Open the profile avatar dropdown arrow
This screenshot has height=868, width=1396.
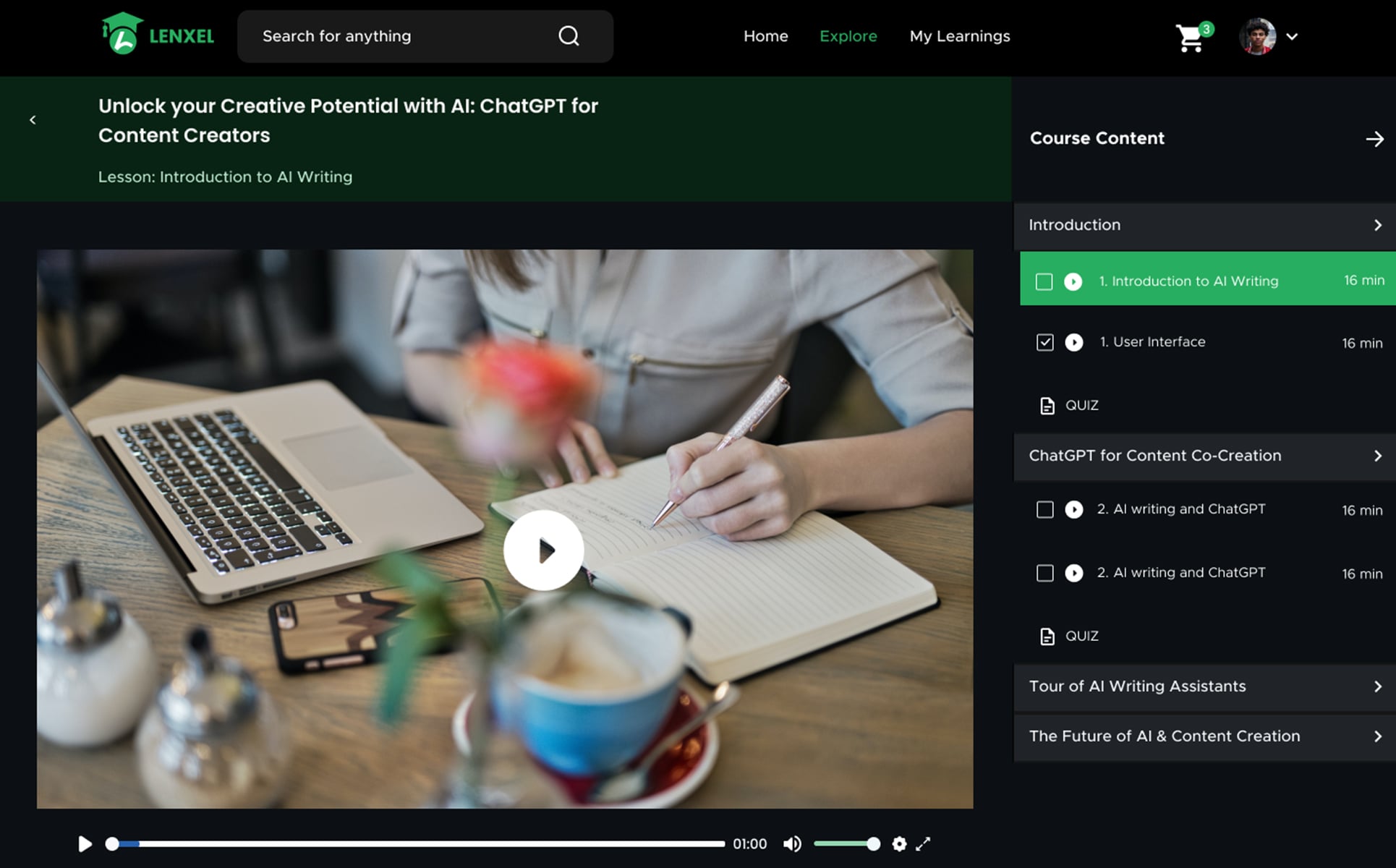1292,37
